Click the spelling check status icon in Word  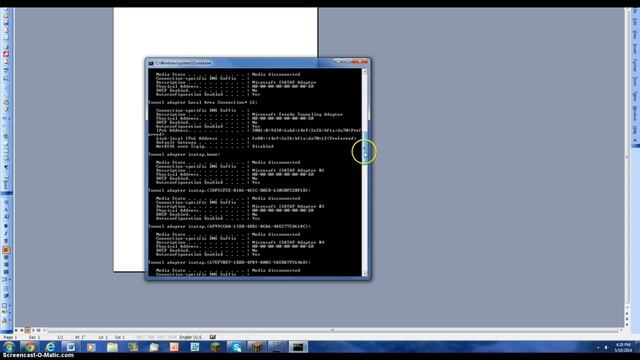pyautogui.click(x=213, y=337)
